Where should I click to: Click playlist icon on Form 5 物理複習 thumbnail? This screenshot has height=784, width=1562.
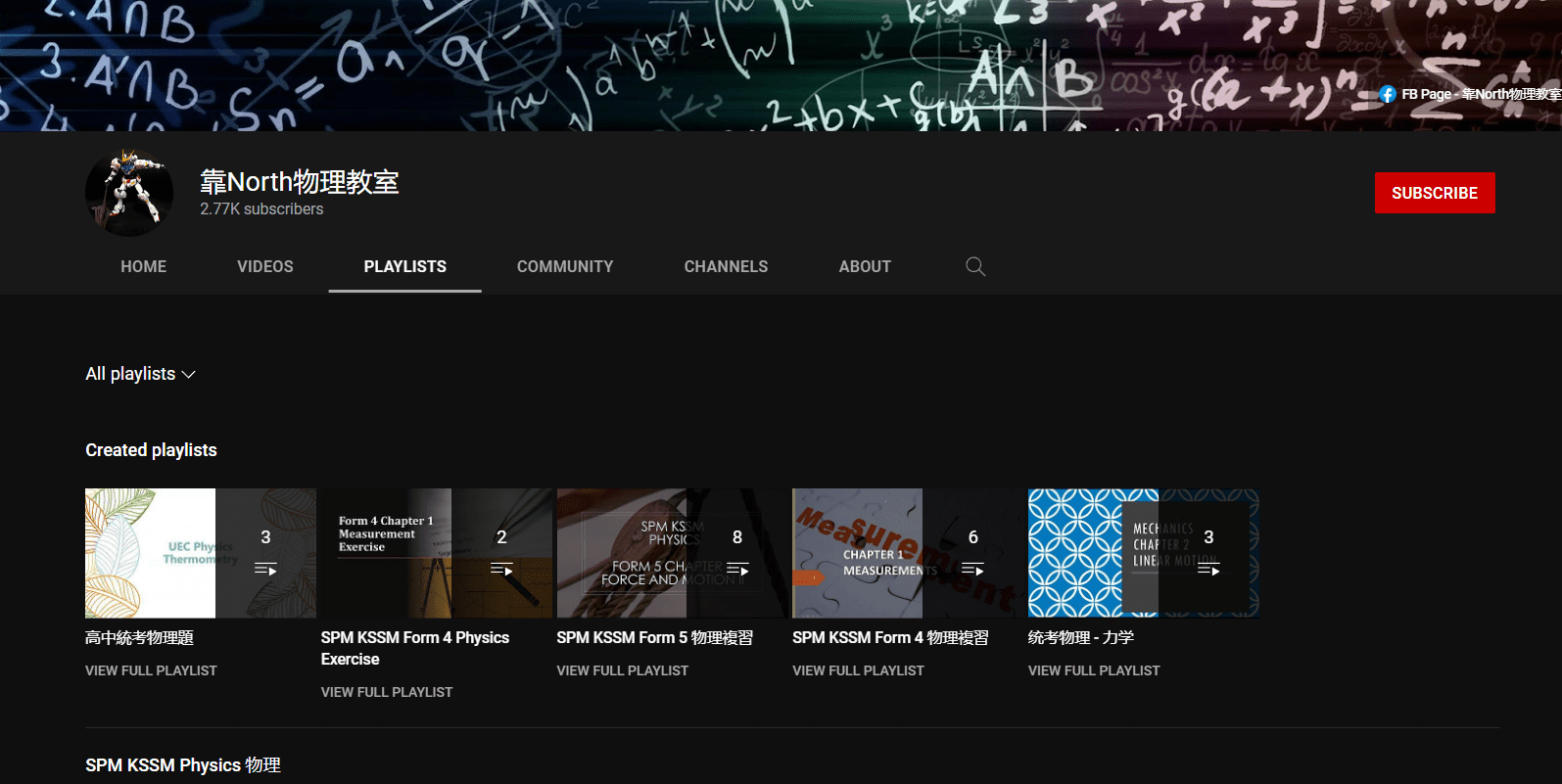[737, 569]
